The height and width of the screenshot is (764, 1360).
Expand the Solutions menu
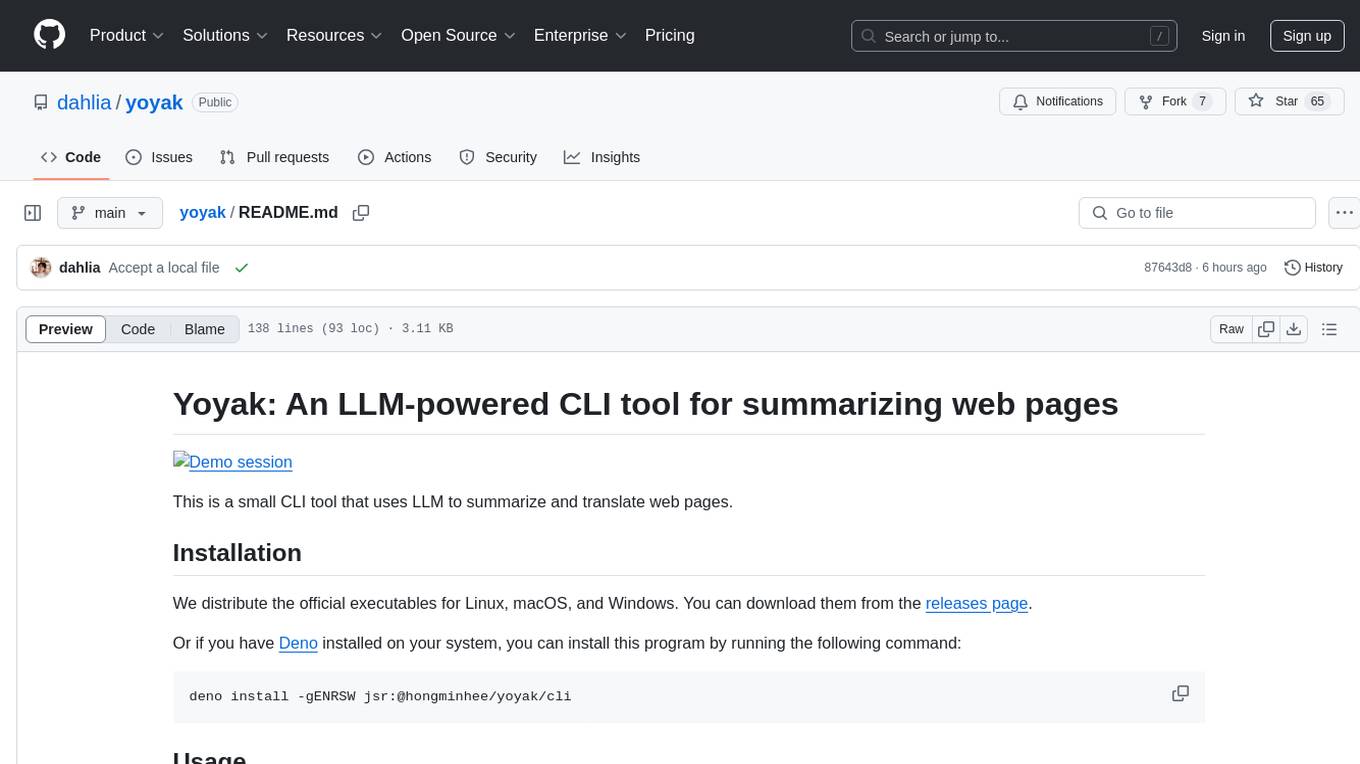(225, 35)
